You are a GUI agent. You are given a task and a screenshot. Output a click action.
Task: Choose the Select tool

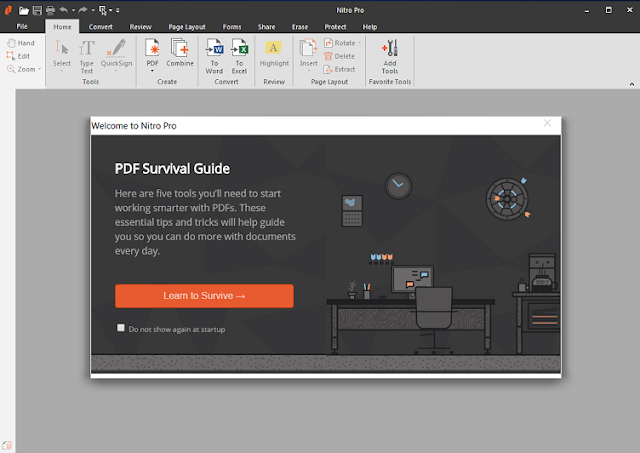click(62, 55)
